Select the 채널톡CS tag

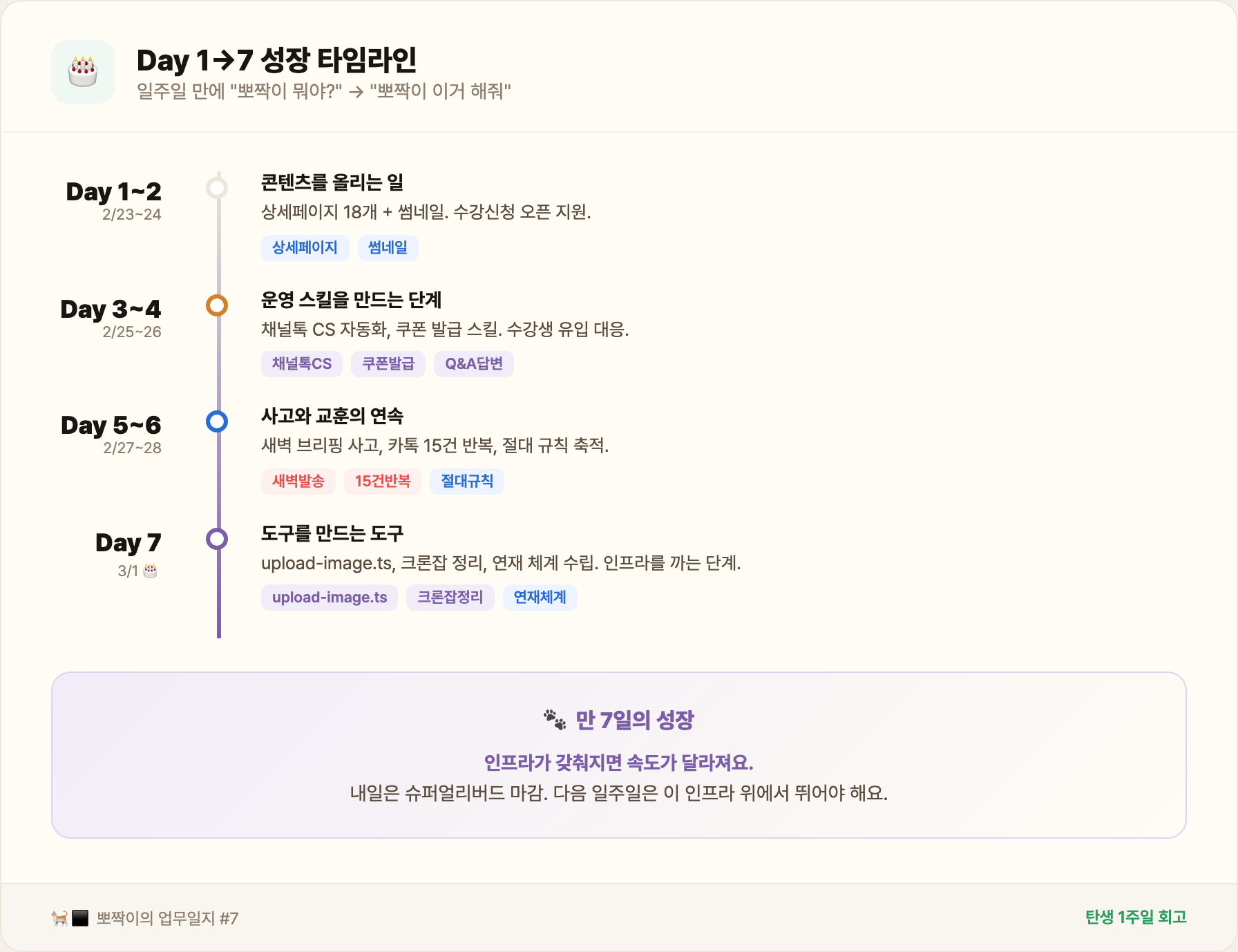click(x=301, y=363)
